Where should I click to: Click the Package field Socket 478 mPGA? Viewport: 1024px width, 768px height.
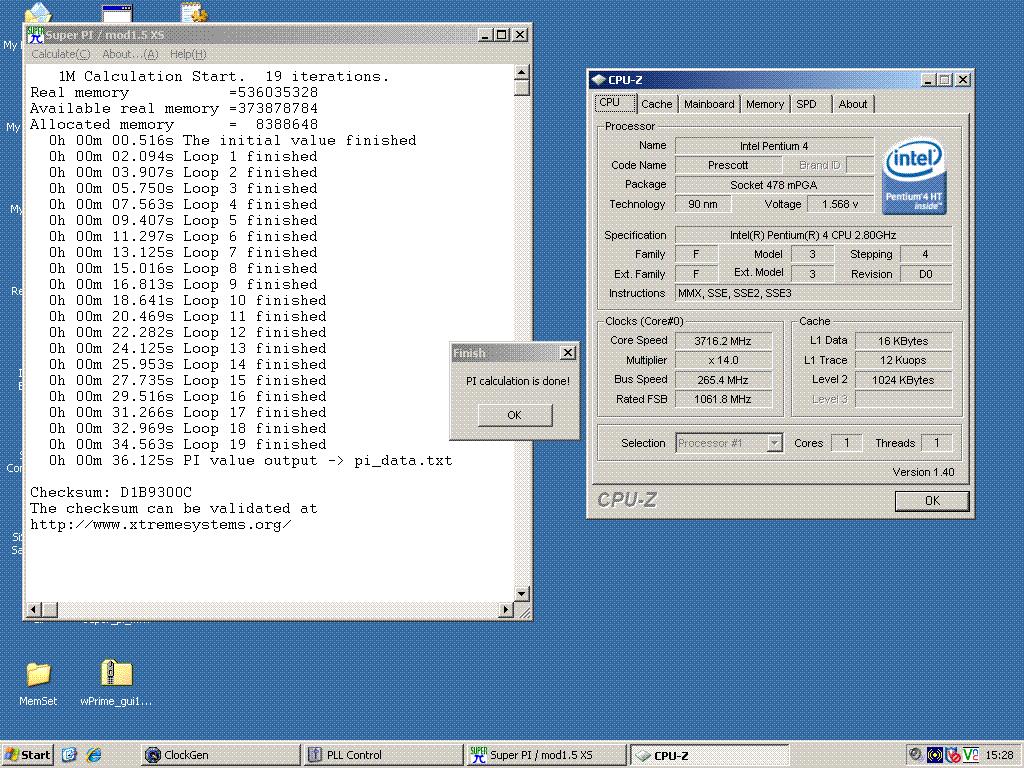click(x=774, y=185)
